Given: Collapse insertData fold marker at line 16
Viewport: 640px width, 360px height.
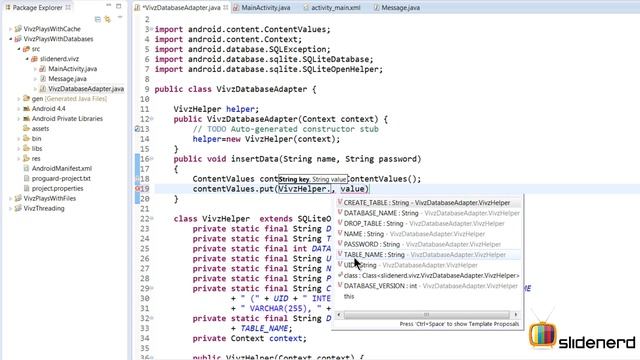Looking at the screenshot, I should tap(151, 159).
